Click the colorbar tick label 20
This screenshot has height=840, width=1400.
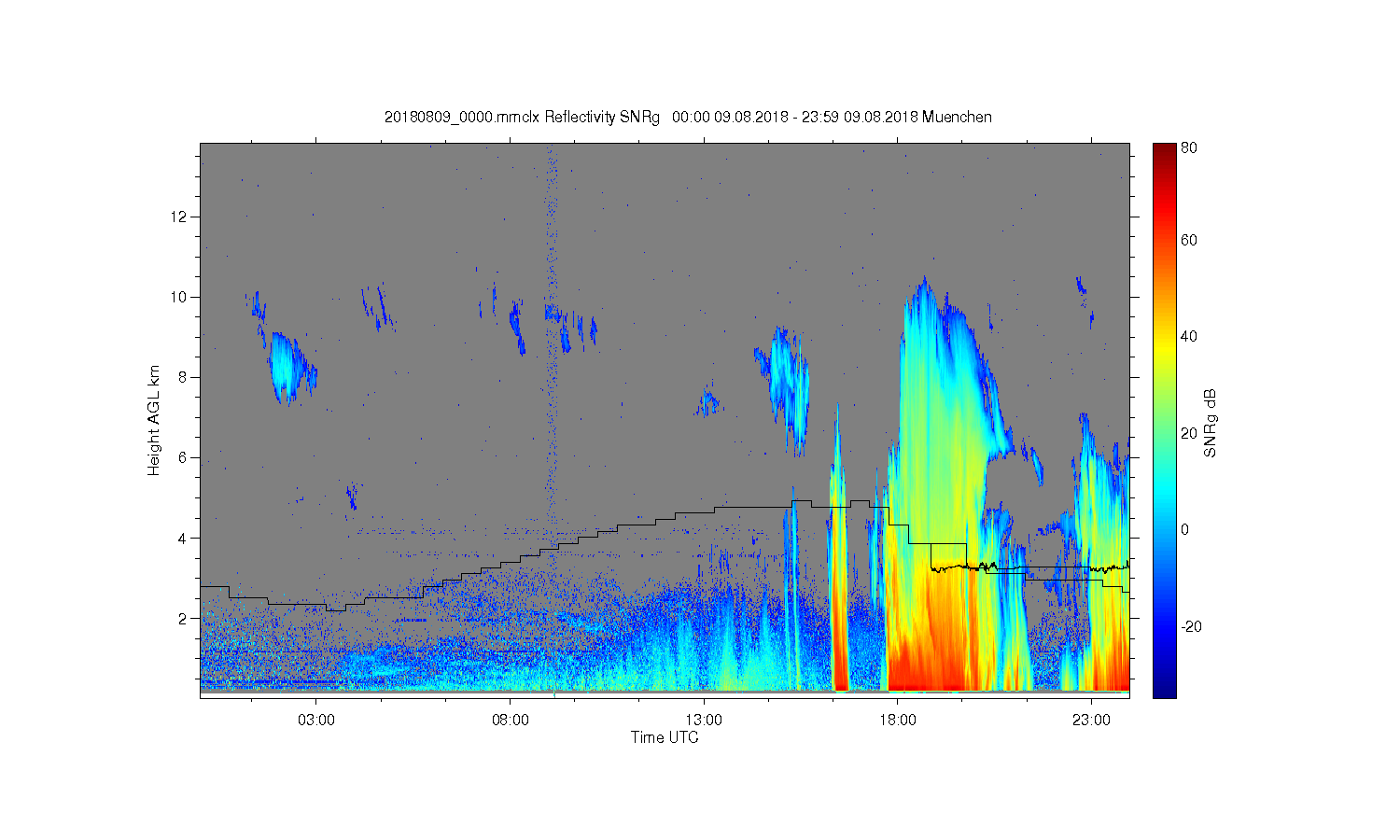pyautogui.click(x=1189, y=433)
